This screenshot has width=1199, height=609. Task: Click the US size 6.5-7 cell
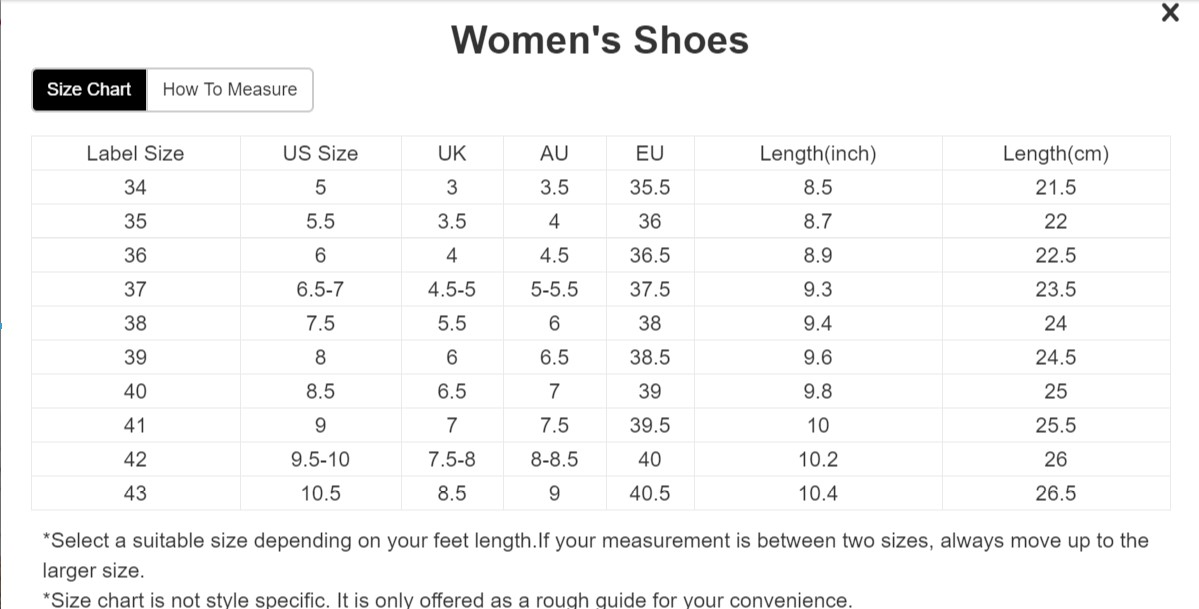(320, 290)
